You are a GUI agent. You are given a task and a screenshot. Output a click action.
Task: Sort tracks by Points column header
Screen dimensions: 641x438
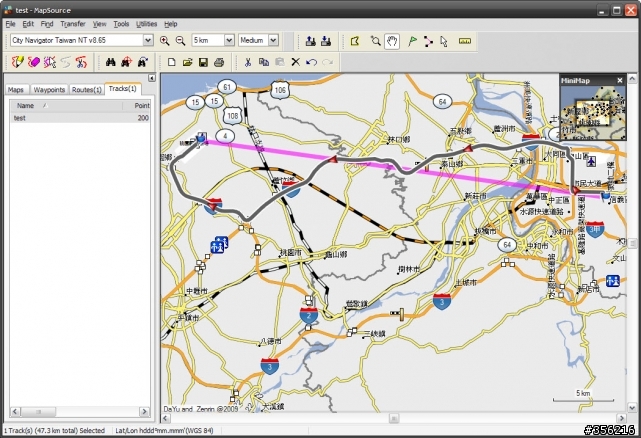click(x=137, y=106)
